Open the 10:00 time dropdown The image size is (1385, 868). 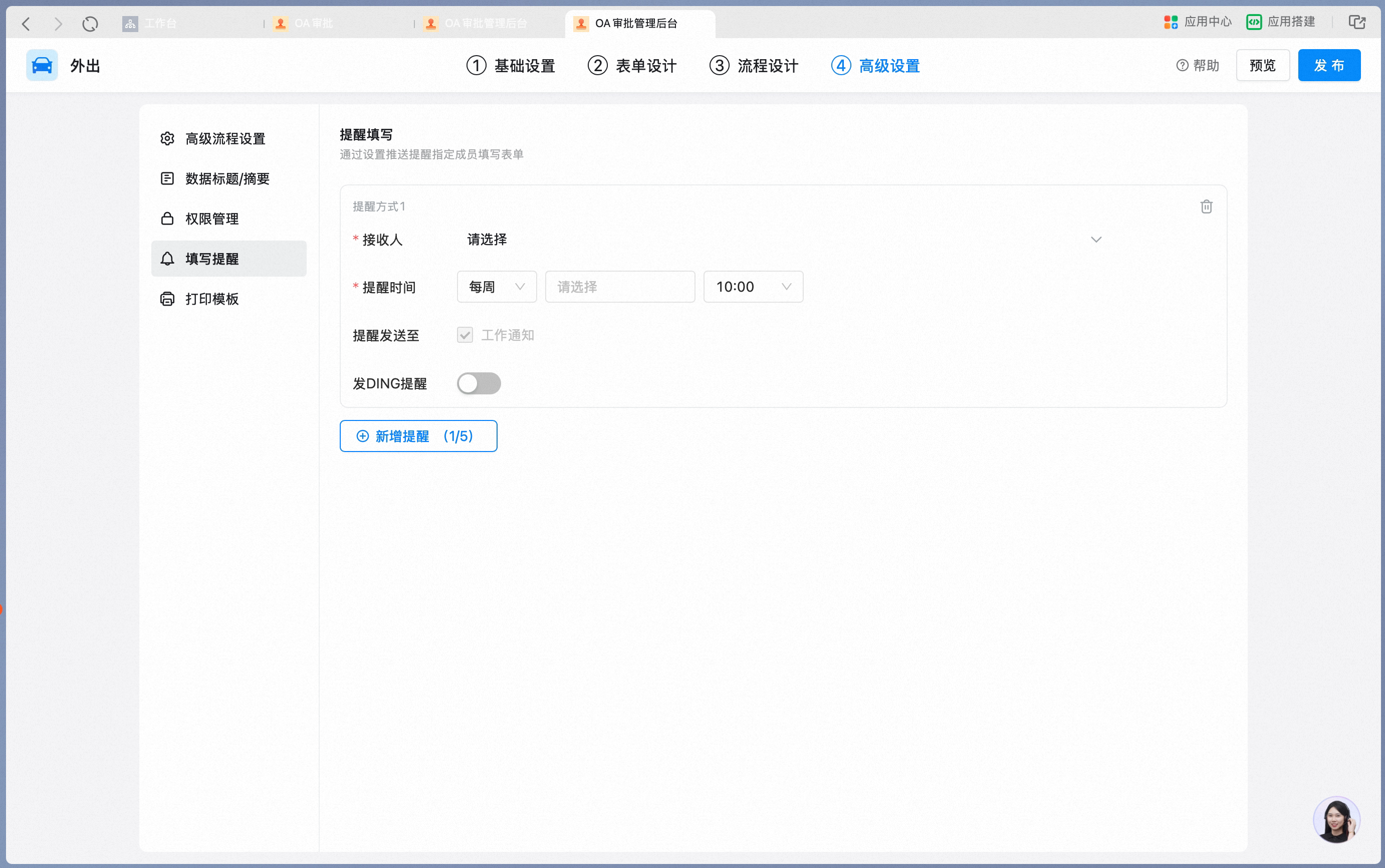(753, 287)
